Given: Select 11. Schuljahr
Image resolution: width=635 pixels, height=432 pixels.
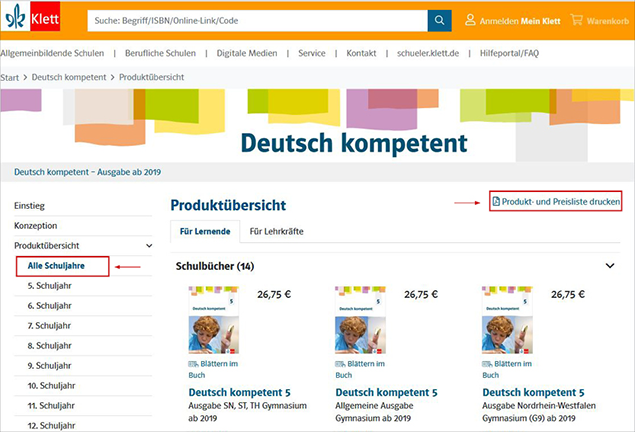Looking at the screenshot, I should [51, 405].
